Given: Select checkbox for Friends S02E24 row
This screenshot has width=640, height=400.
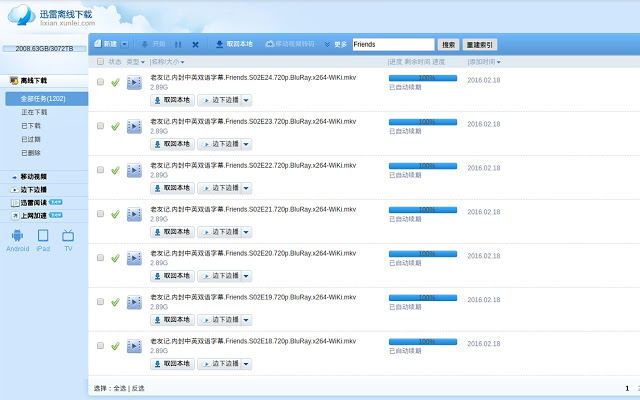Looking at the screenshot, I should 100,82.
